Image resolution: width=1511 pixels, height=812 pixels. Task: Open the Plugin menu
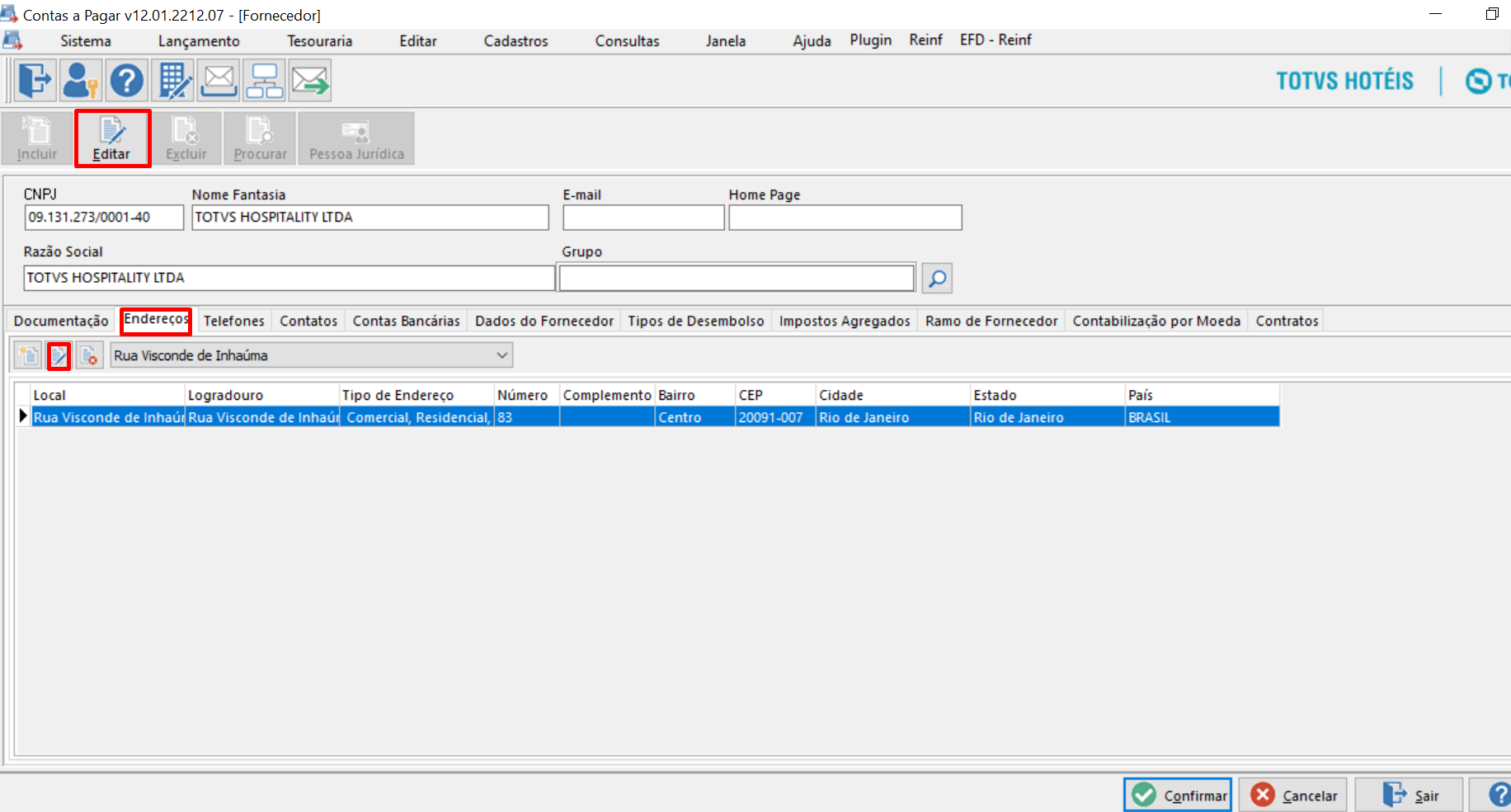pos(871,40)
